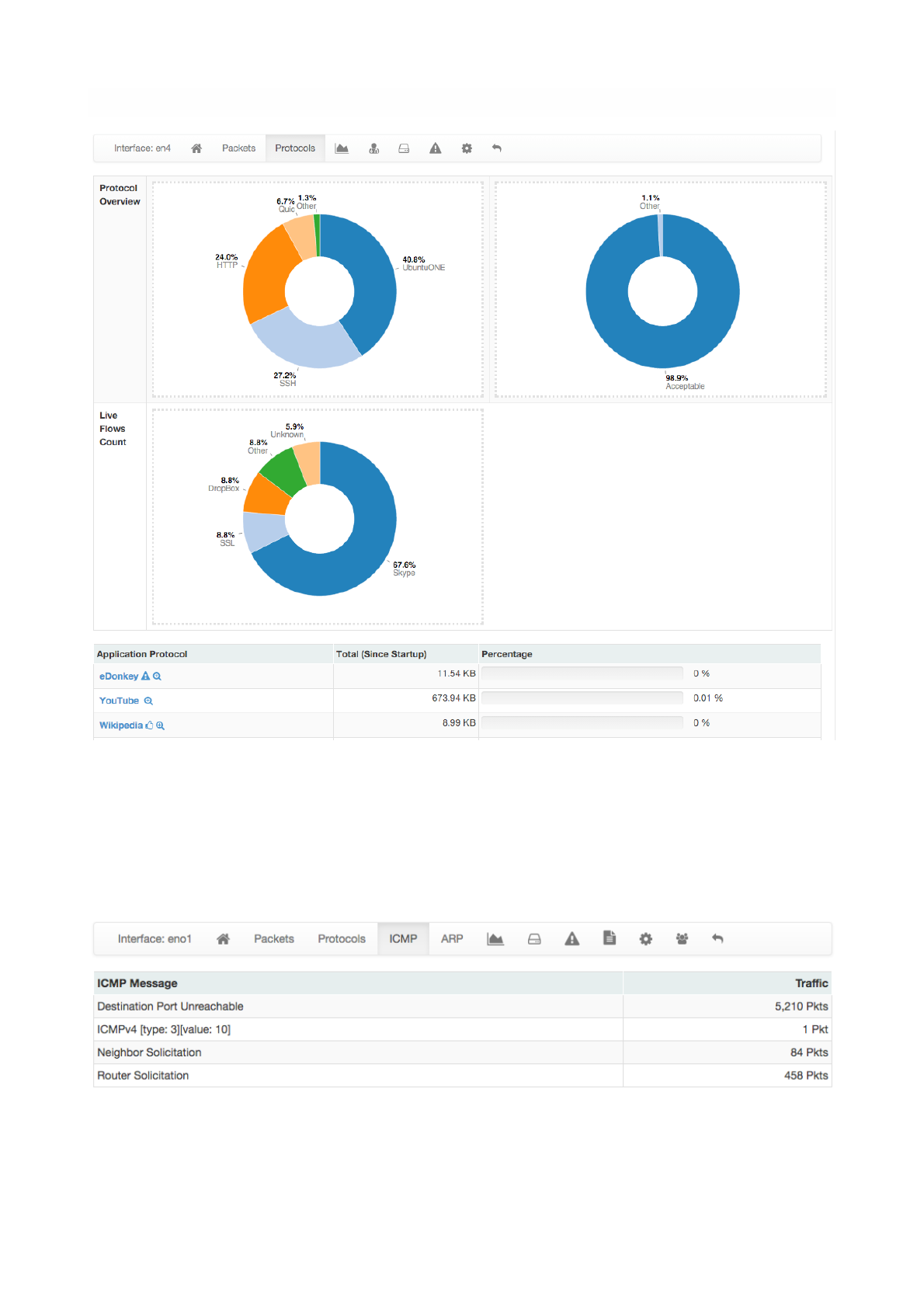Screen dimensions: 924x1308
Task: Click the 8.99 KB value
Action: coord(459,723)
